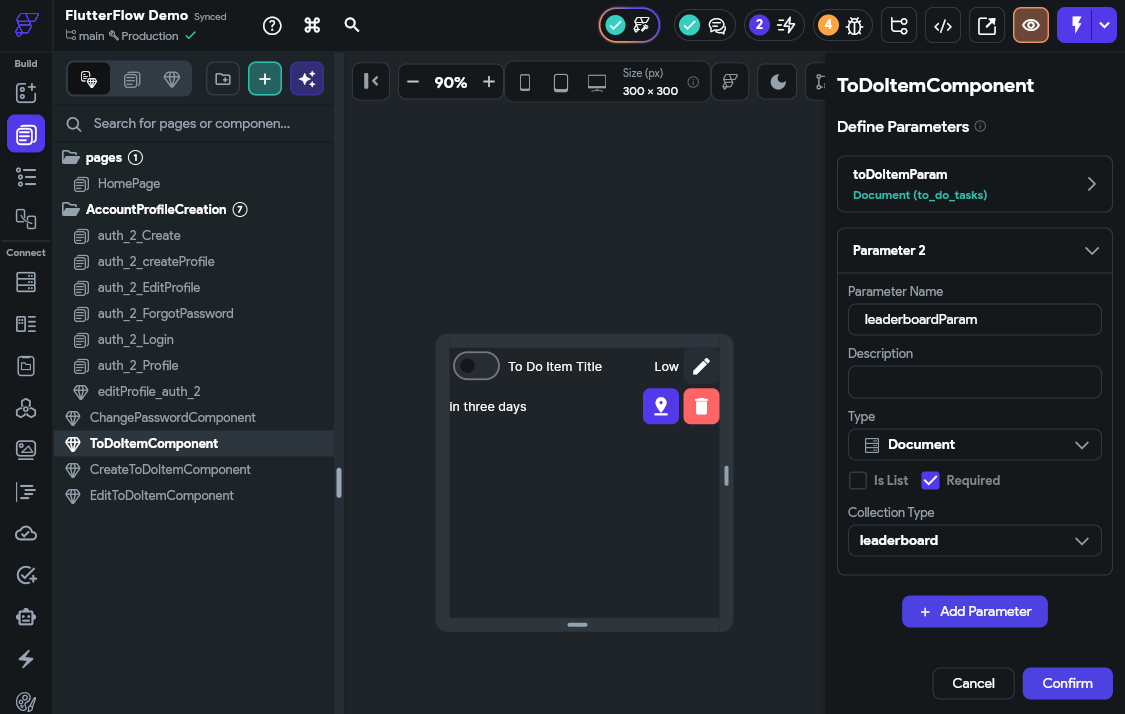Toggle the To Do Item switch
1125x714 pixels.
[476, 366]
